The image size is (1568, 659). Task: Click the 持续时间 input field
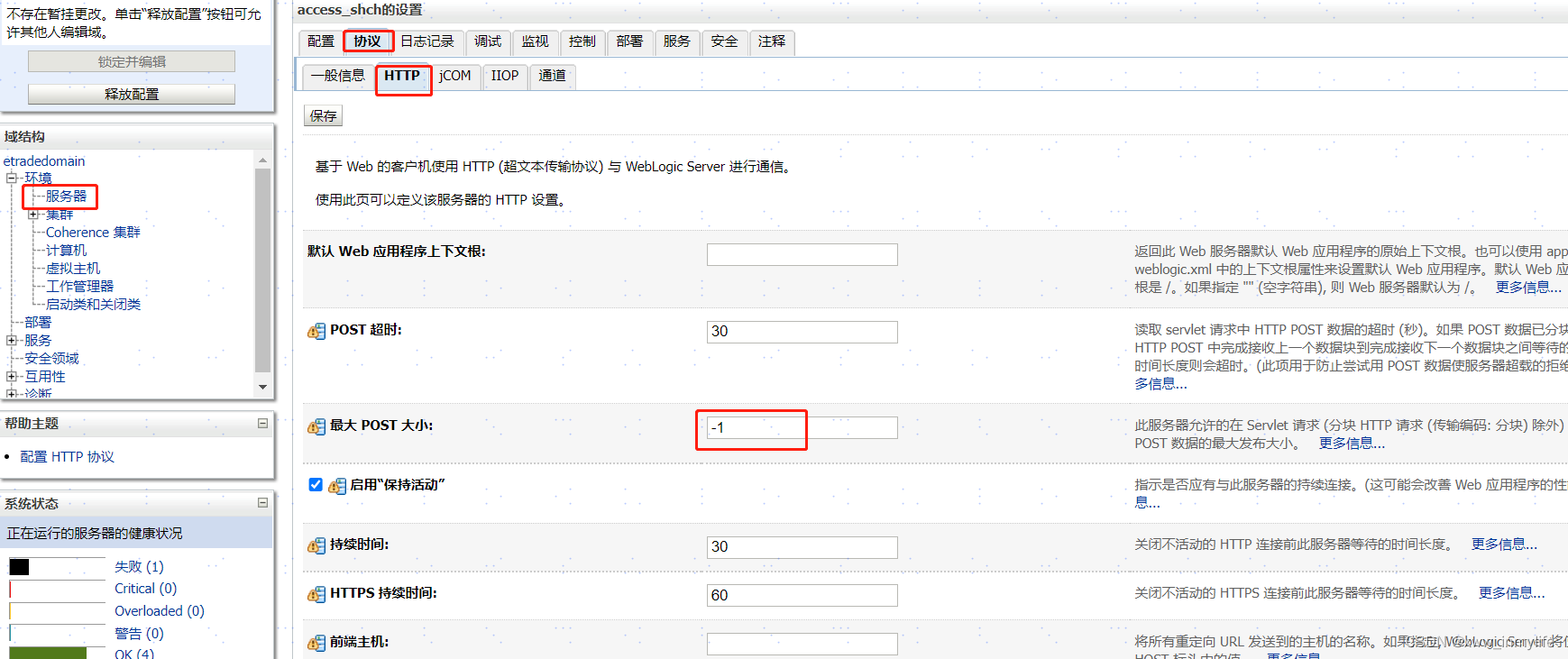pyautogui.click(x=802, y=547)
